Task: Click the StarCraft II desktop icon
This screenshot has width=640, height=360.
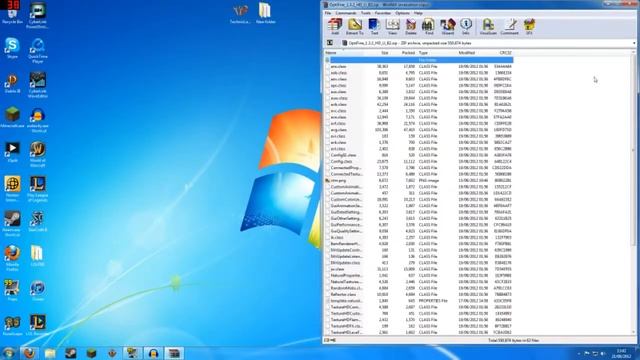Action: click(x=38, y=222)
